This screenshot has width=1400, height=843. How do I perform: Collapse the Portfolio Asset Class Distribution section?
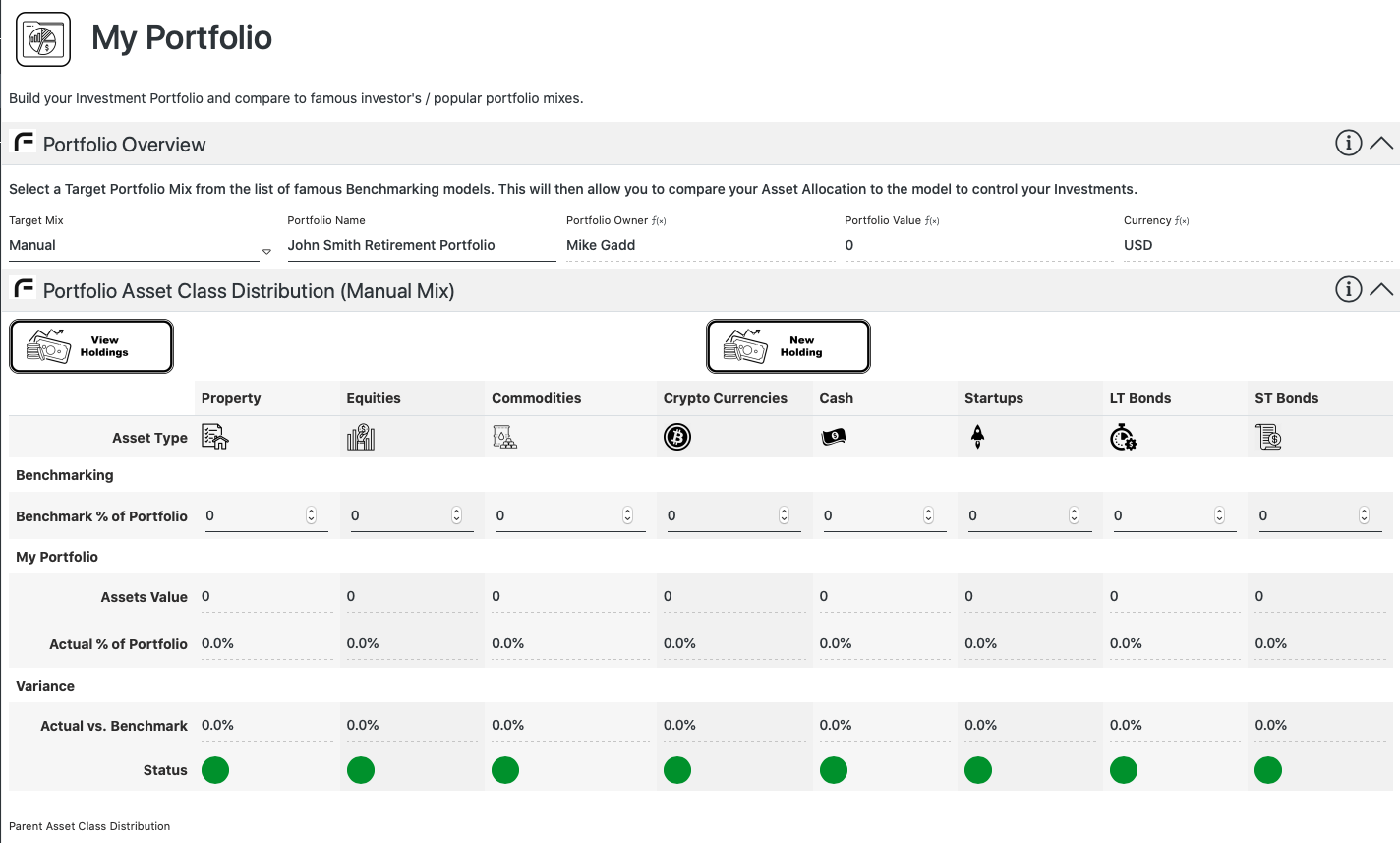(1380, 289)
